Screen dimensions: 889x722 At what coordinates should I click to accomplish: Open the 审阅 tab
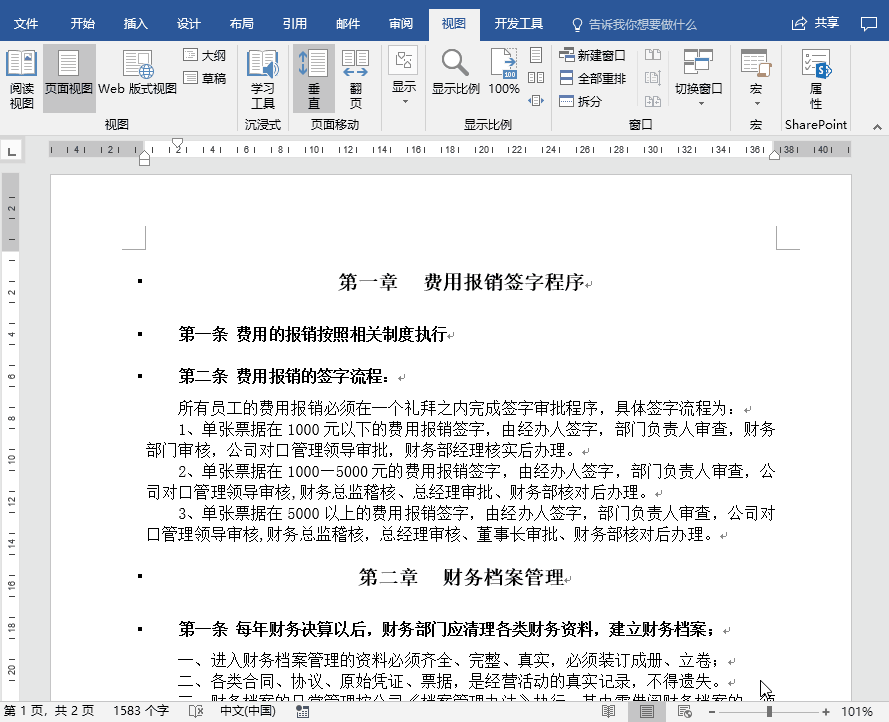(x=401, y=24)
